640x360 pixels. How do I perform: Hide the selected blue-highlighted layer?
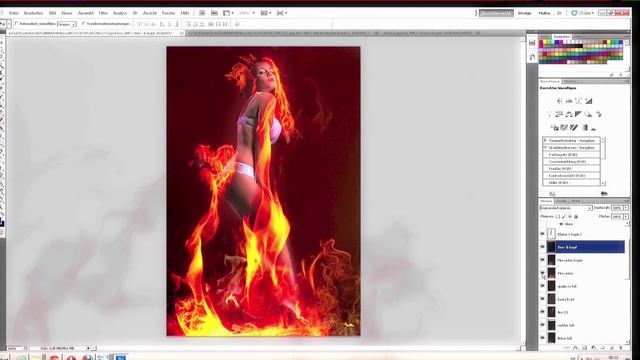click(x=542, y=247)
